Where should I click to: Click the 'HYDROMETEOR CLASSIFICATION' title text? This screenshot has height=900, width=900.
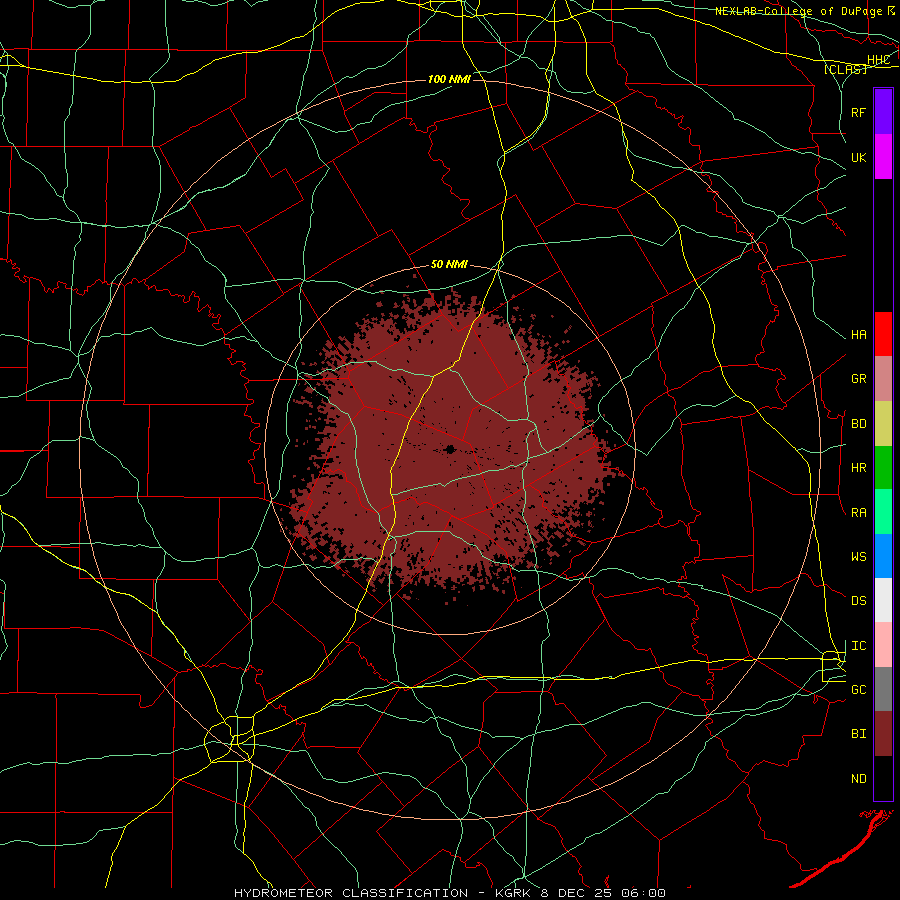tap(351, 893)
